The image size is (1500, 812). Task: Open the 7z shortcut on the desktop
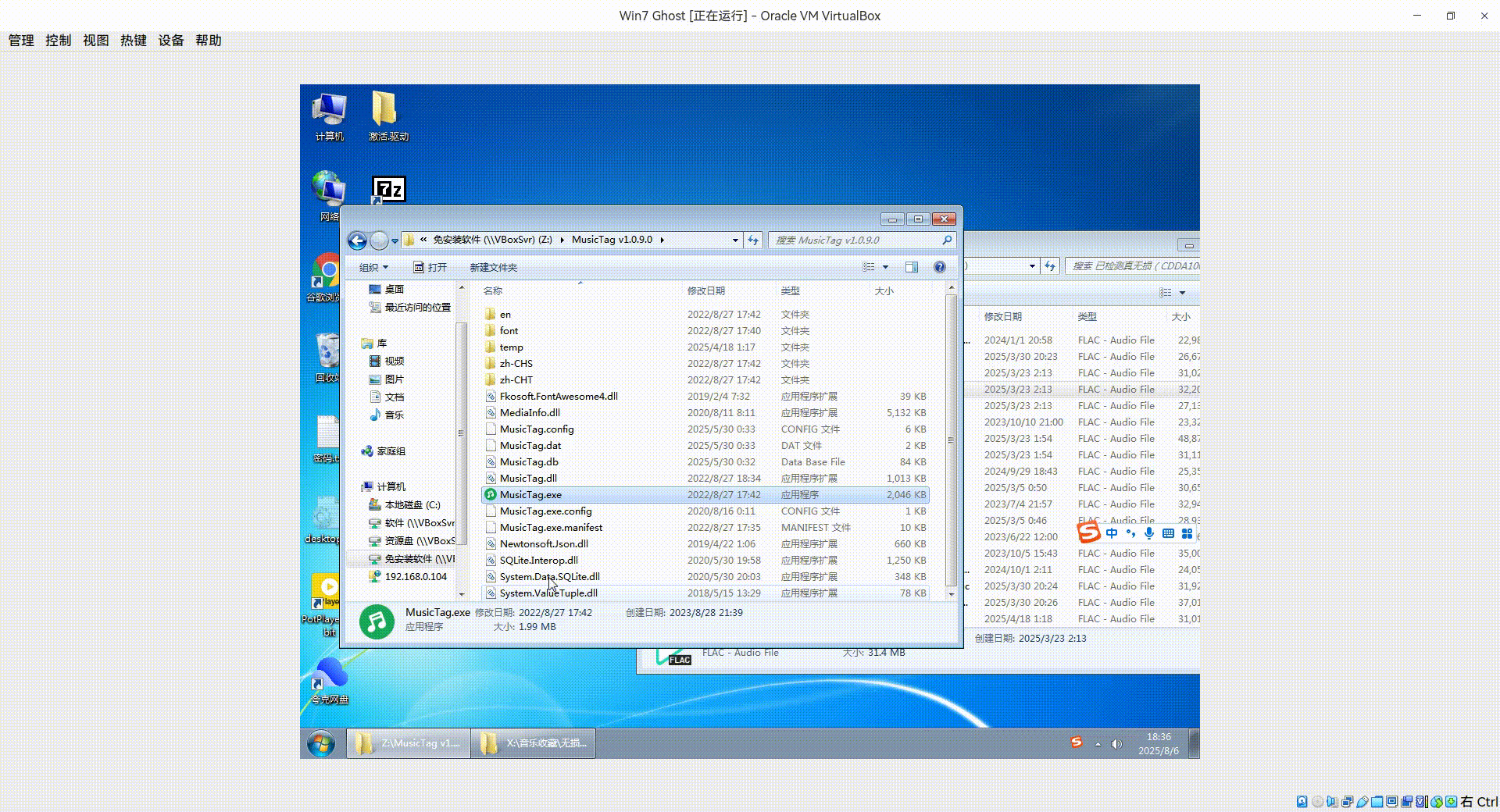point(388,189)
